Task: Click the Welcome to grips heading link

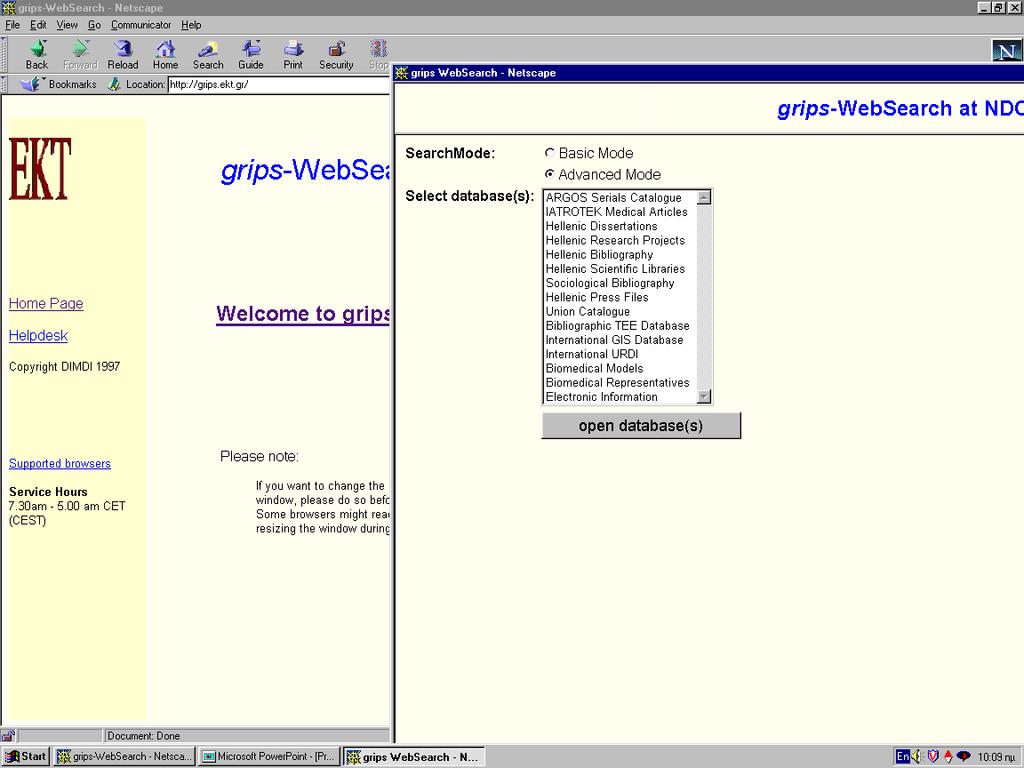Action: (x=303, y=313)
